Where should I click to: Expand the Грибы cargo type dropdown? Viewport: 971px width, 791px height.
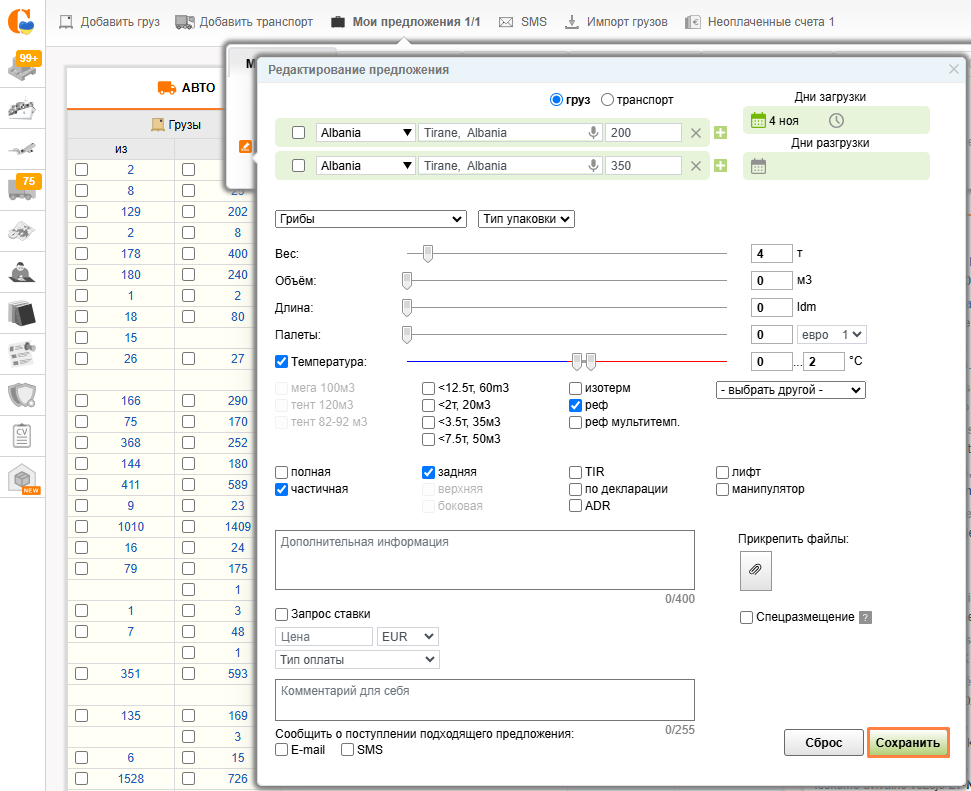pos(370,219)
